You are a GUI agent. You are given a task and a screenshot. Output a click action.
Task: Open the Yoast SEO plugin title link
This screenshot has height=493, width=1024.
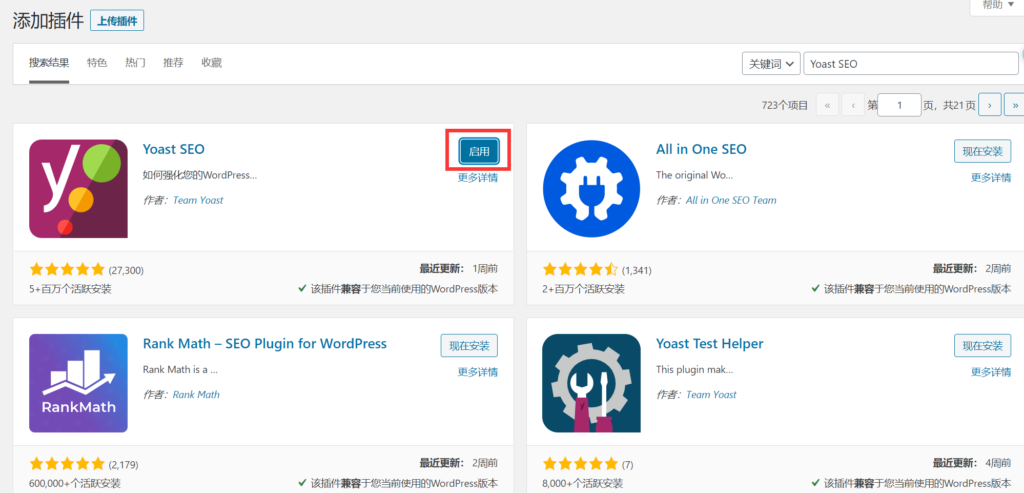174,149
